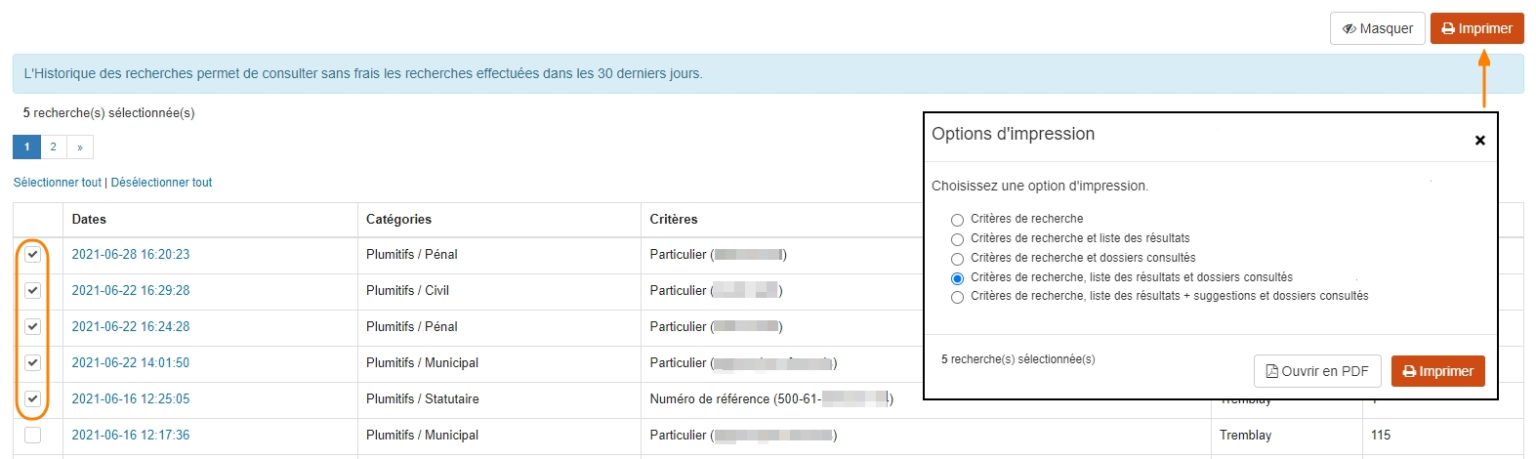Viewport: 1536px width, 459px height.
Task: Click the next page arrow »
Action: pos(80,147)
